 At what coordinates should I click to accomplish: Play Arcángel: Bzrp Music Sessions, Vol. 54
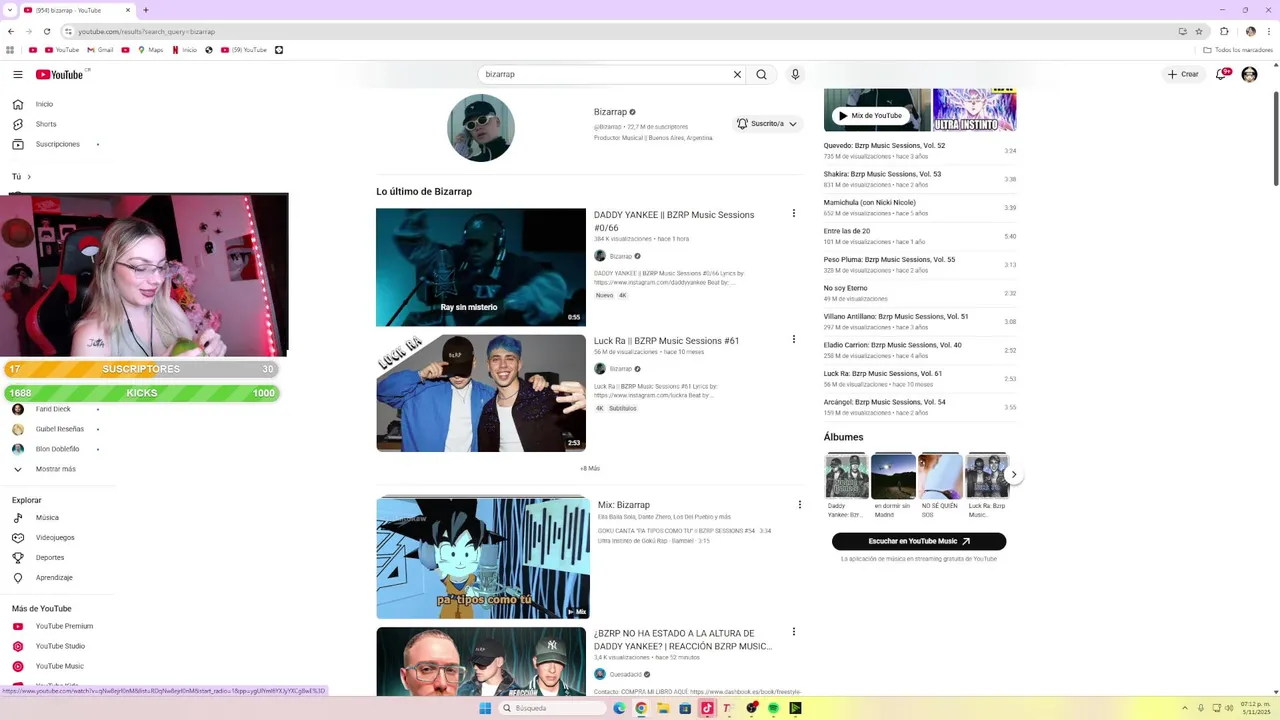tap(920, 407)
